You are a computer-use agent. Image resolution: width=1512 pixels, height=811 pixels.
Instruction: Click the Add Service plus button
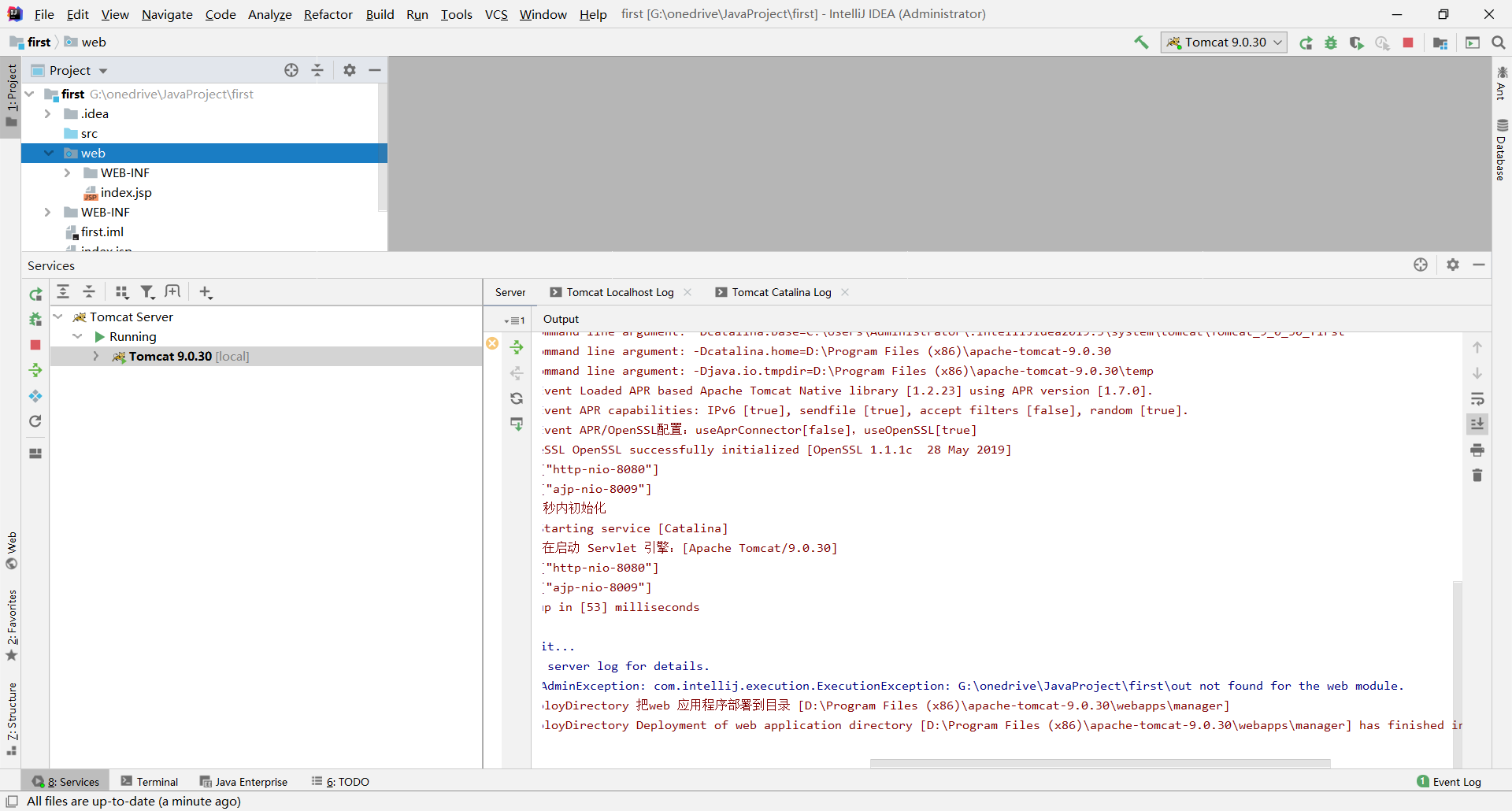pos(206,292)
